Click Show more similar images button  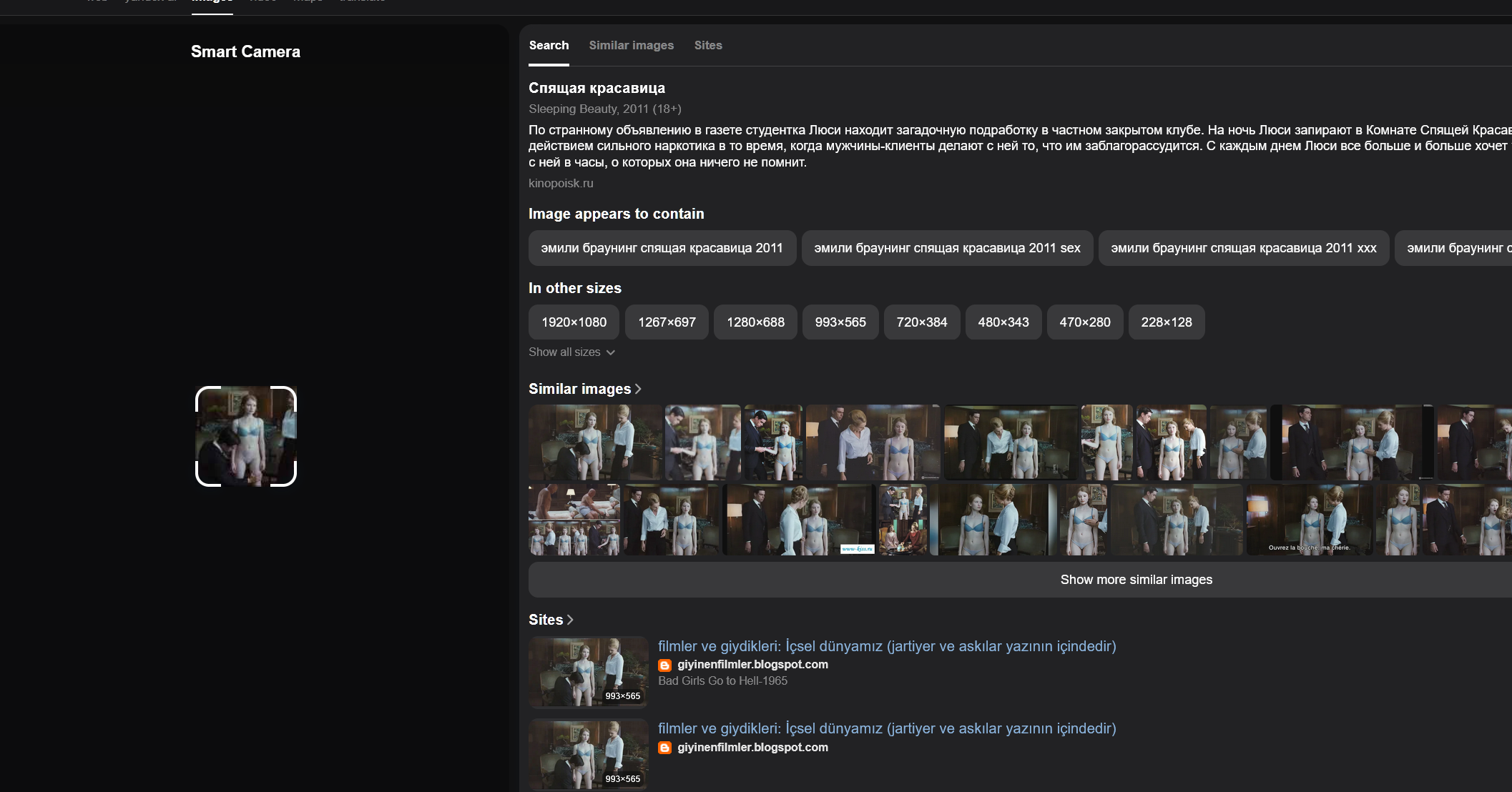coord(1135,580)
